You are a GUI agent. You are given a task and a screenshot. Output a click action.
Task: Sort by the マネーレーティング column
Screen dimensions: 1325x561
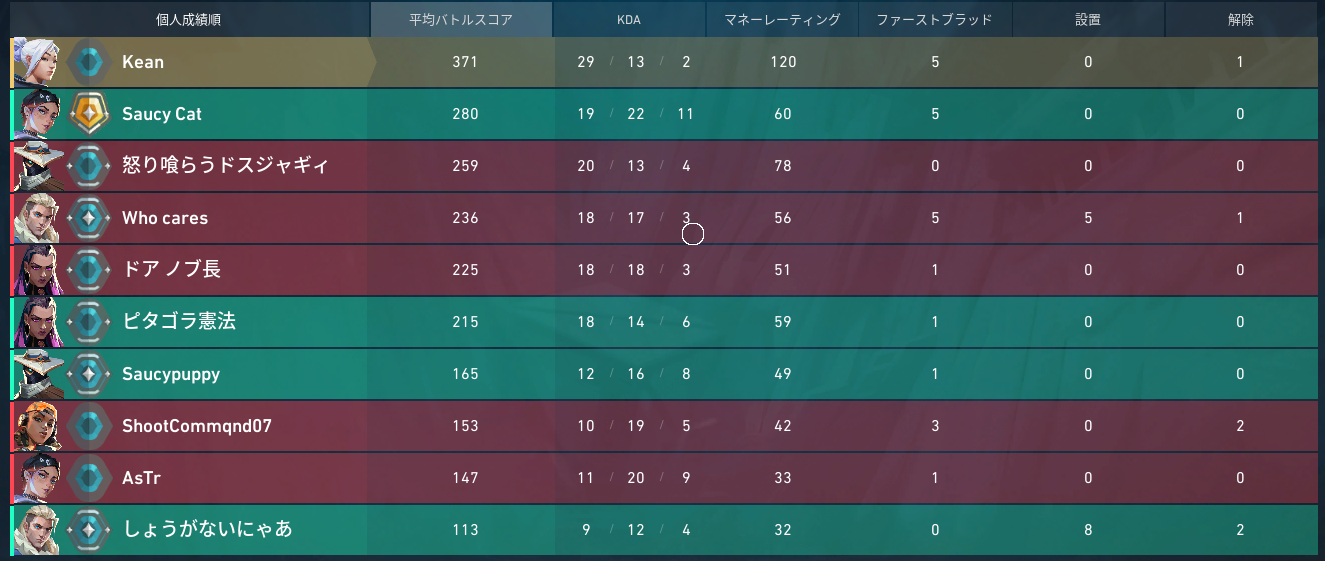pos(782,19)
